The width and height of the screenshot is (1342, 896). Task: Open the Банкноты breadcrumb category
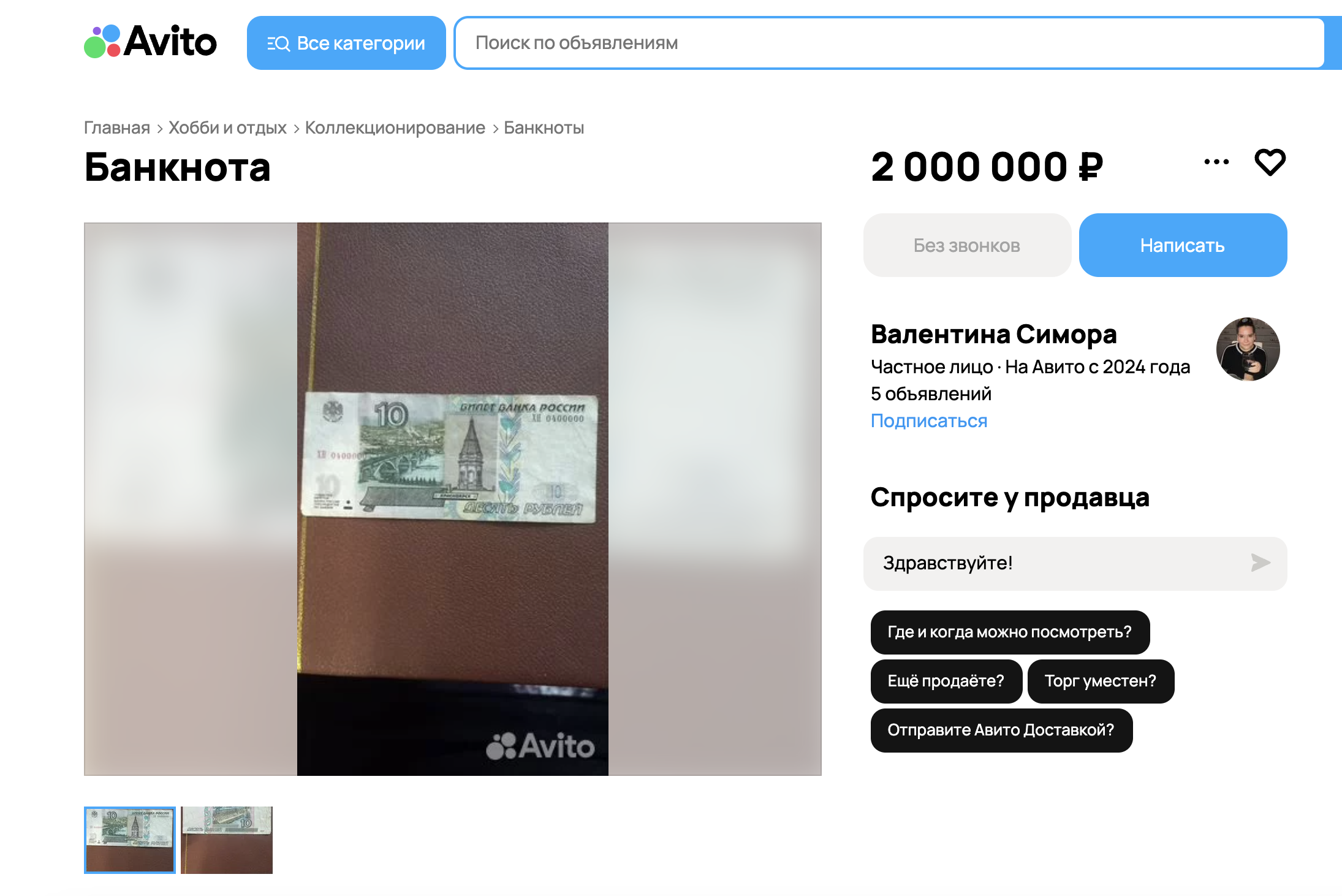(x=544, y=127)
